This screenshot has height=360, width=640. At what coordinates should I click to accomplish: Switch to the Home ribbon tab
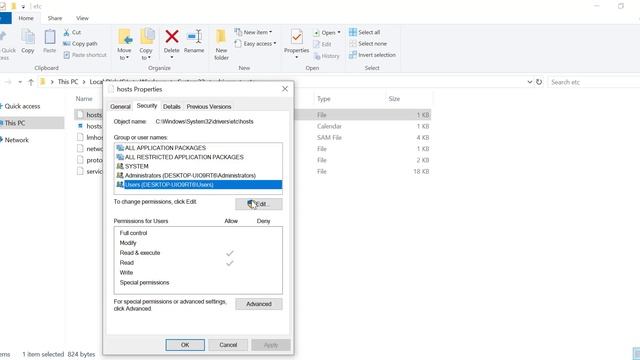click(x=26, y=18)
